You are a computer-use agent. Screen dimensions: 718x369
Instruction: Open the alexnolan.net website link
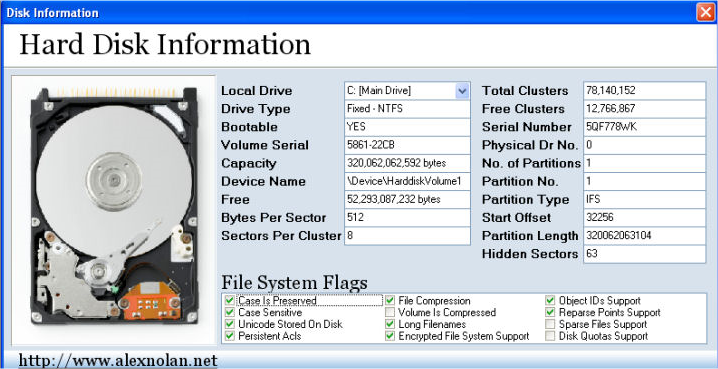click(118, 360)
